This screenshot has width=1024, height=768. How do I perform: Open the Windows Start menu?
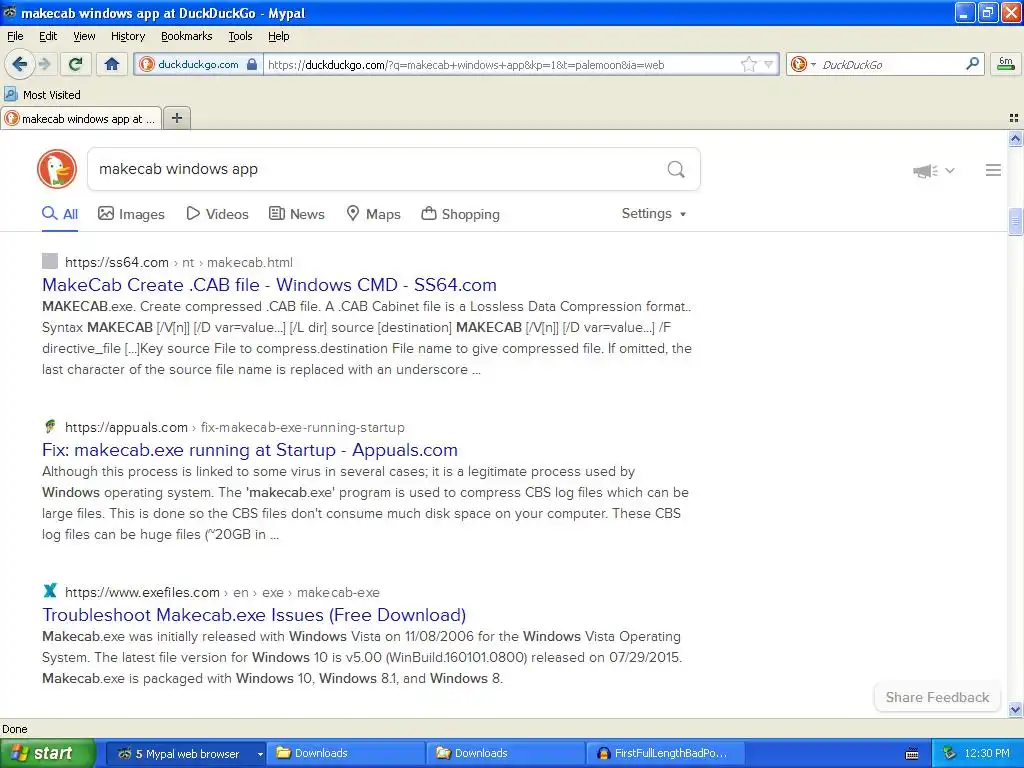[x=47, y=754]
